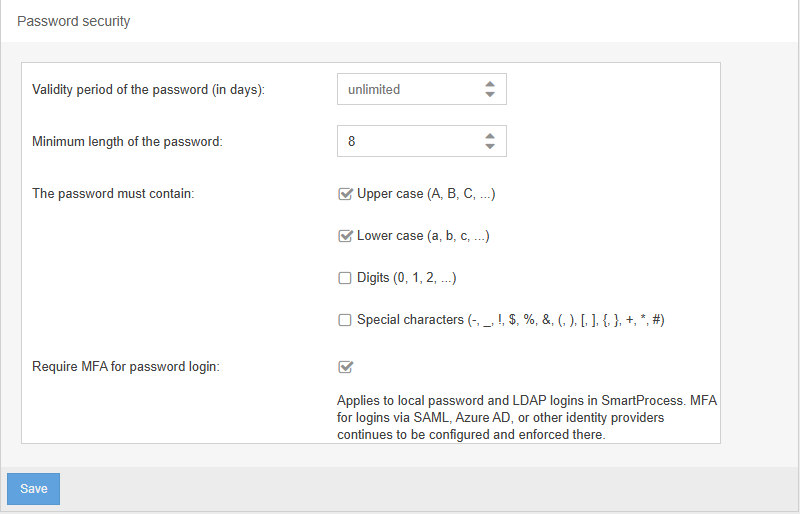Image resolution: width=800 pixels, height=514 pixels.
Task: Disable the Require MFA for password login checkbox
Action: (x=345, y=366)
